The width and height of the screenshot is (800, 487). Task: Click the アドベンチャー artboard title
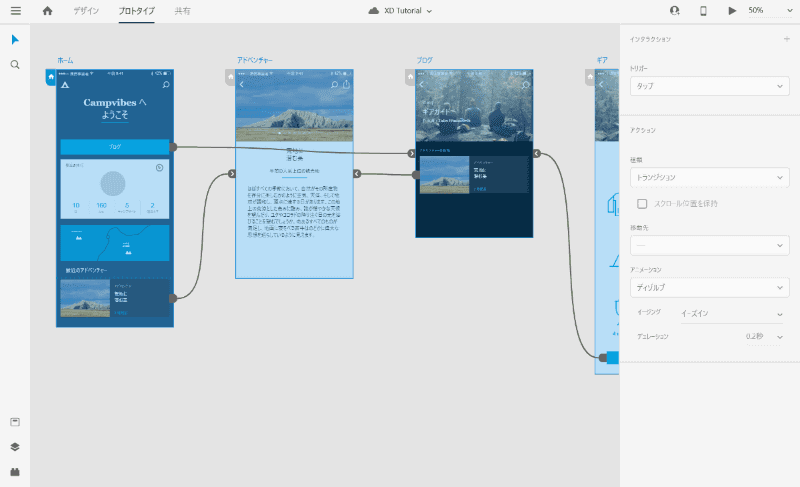click(257, 61)
